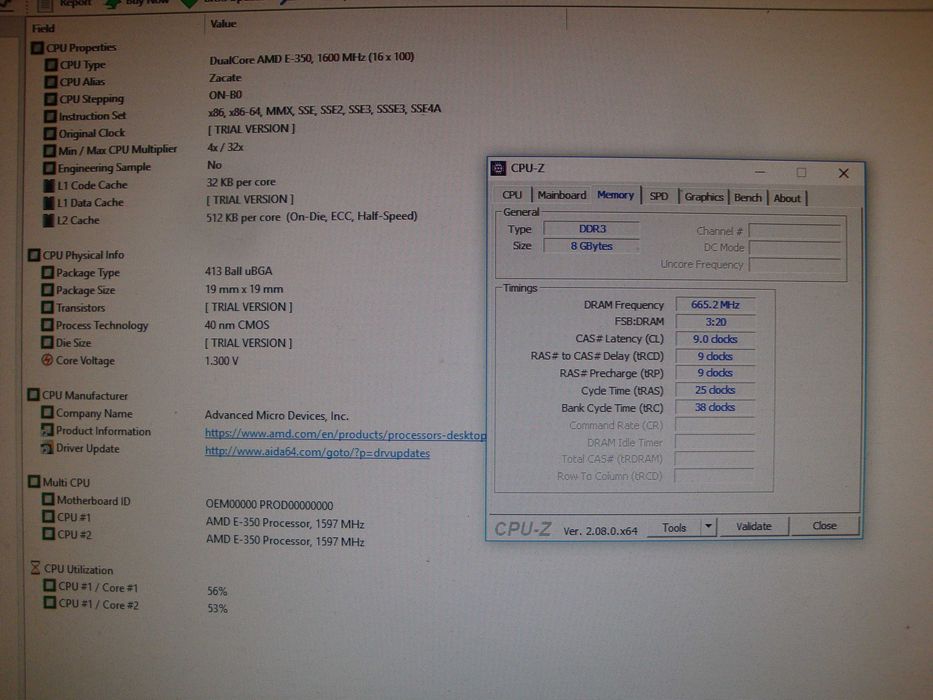Click the Field column header

[43, 28]
